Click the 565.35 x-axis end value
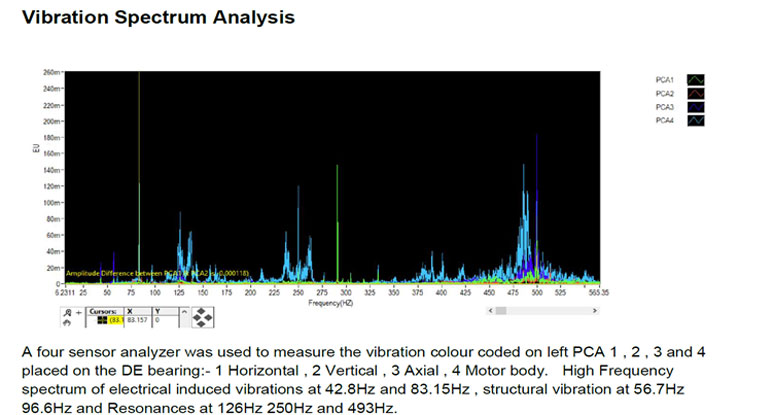This screenshot has width=774, height=415. 599,293
